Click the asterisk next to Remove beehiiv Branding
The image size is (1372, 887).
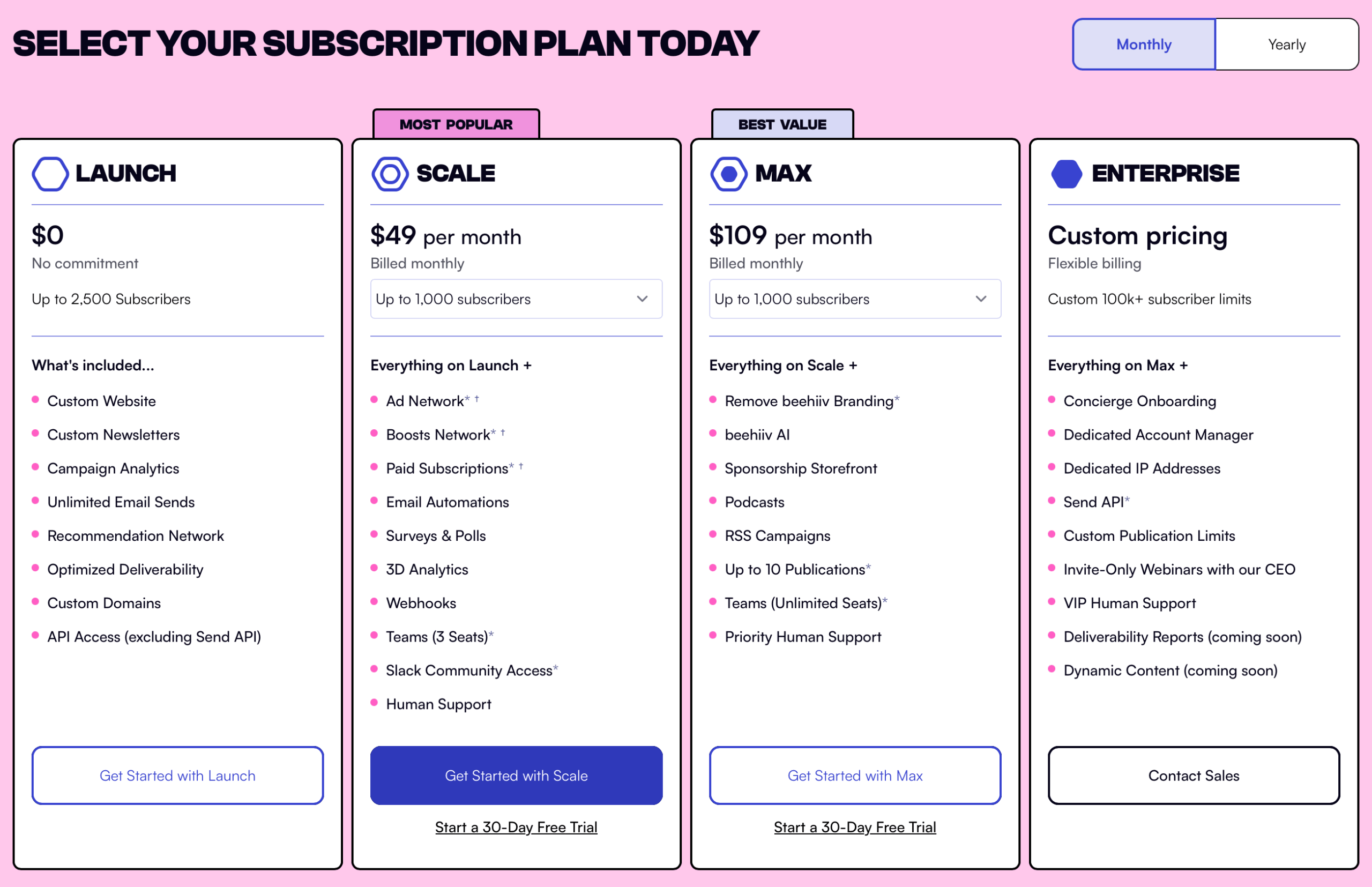tap(897, 398)
